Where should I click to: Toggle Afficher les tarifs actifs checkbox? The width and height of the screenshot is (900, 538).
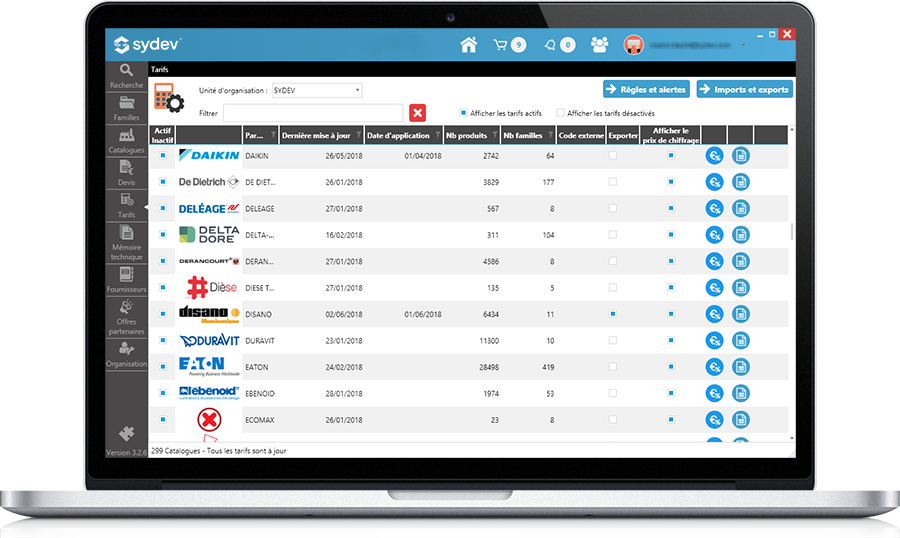coord(463,113)
